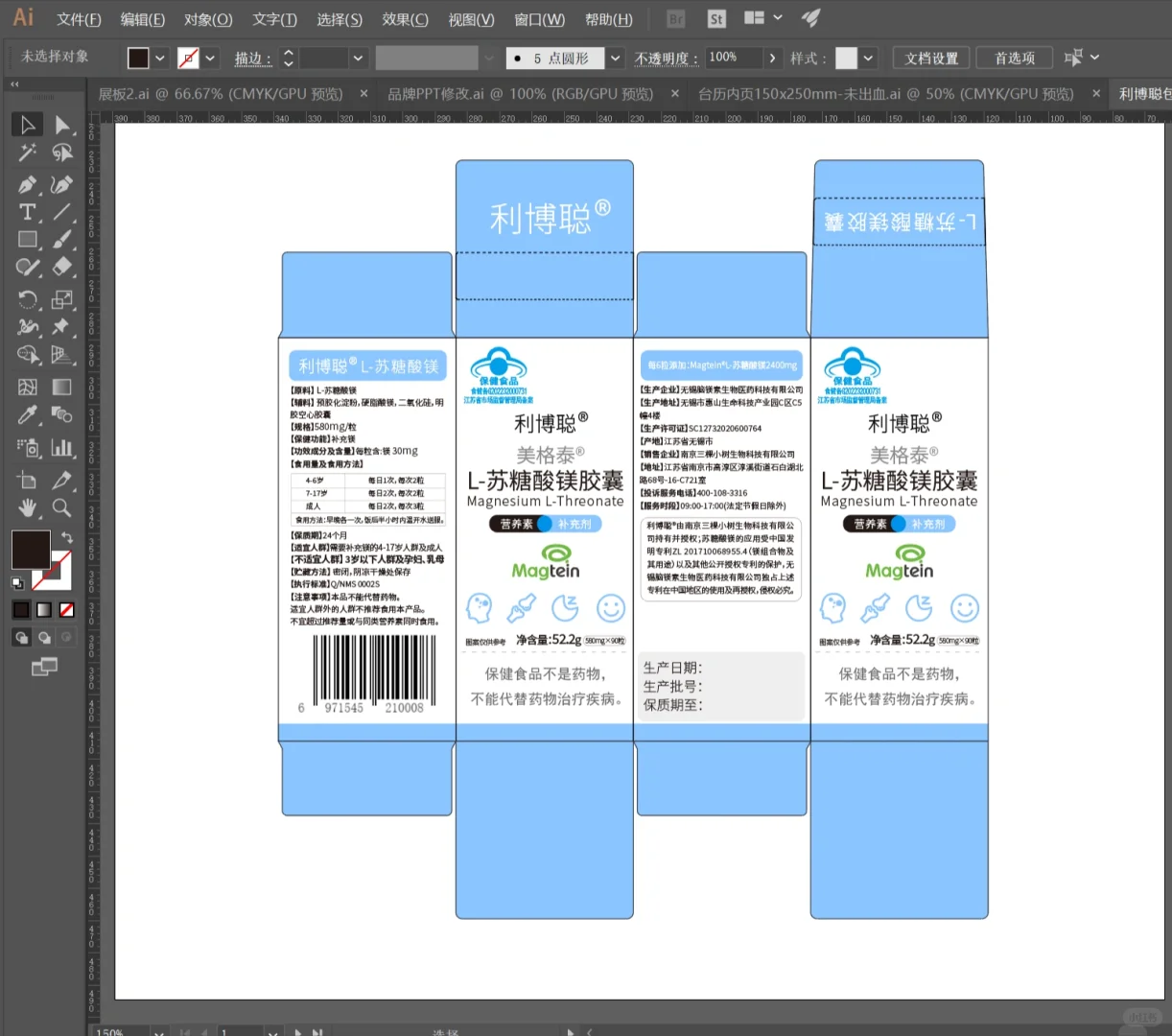1172x1036 pixels.
Task: Select the Eraser tool
Action: [62, 268]
